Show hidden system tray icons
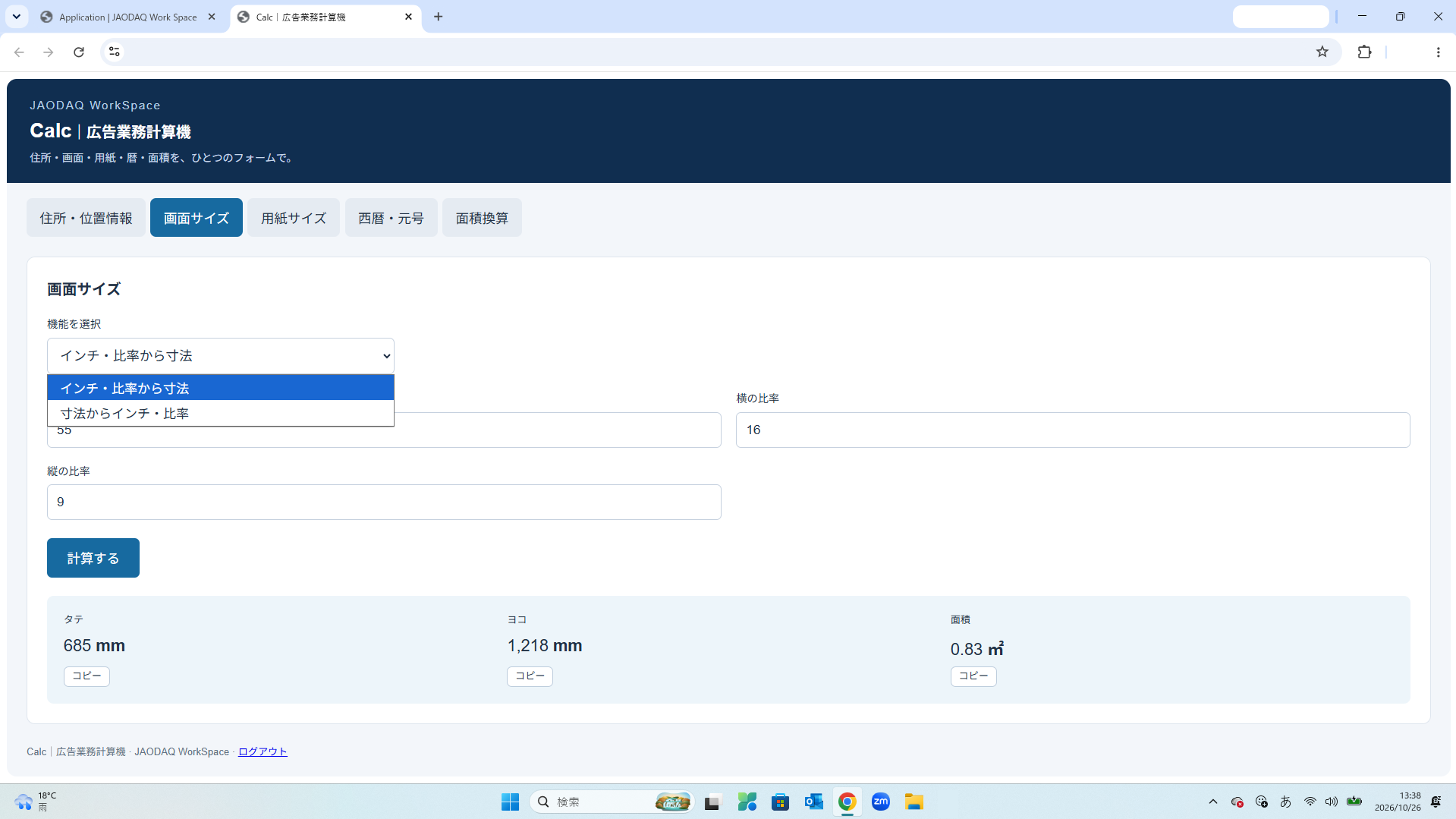 pyautogui.click(x=1213, y=802)
